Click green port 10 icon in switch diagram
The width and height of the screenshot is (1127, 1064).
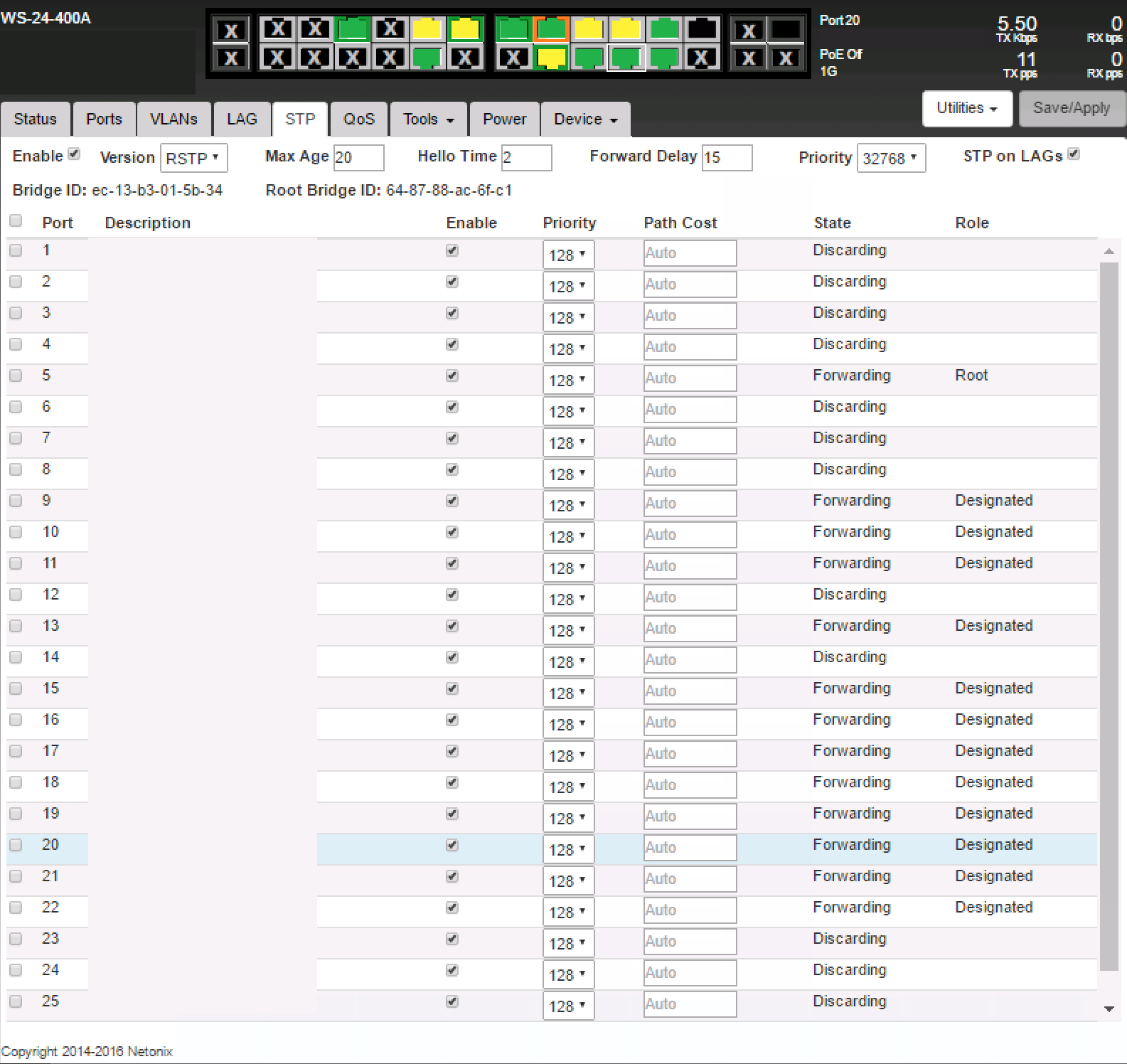point(427,58)
